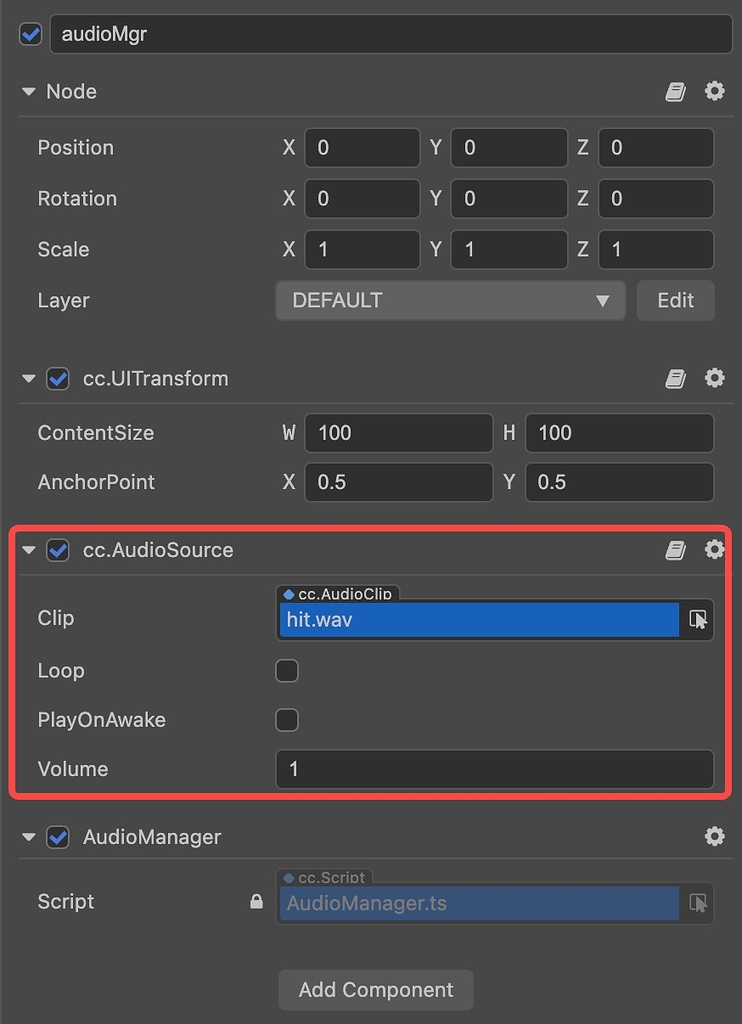Click the Edit layer button
This screenshot has height=1024, width=742.
click(675, 300)
